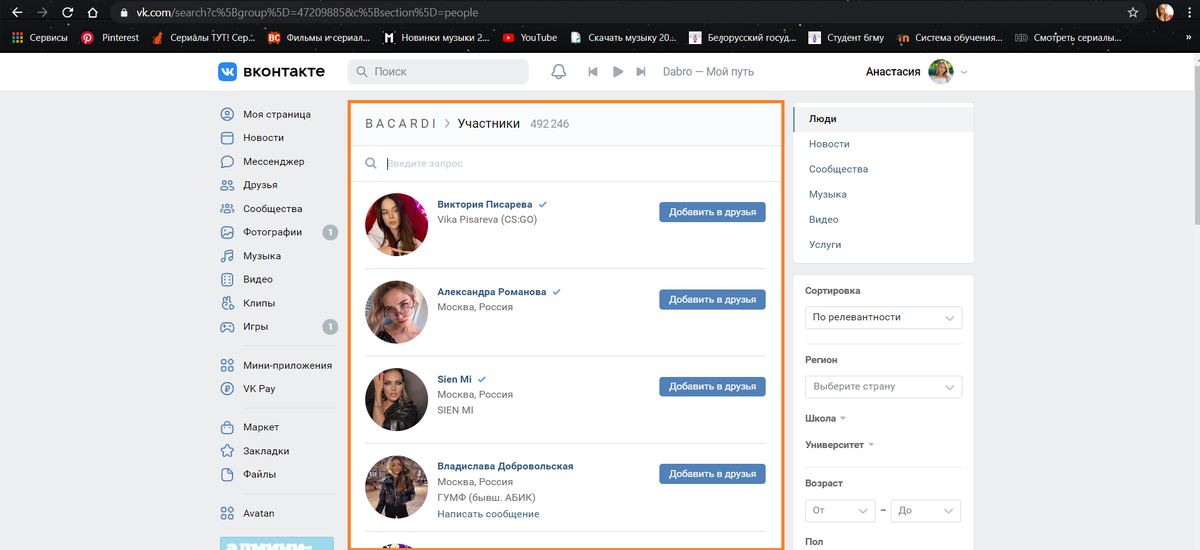Viewport: 1200px width, 550px height.
Task: Focus the VK top search field
Action: (x=438, y=72)
